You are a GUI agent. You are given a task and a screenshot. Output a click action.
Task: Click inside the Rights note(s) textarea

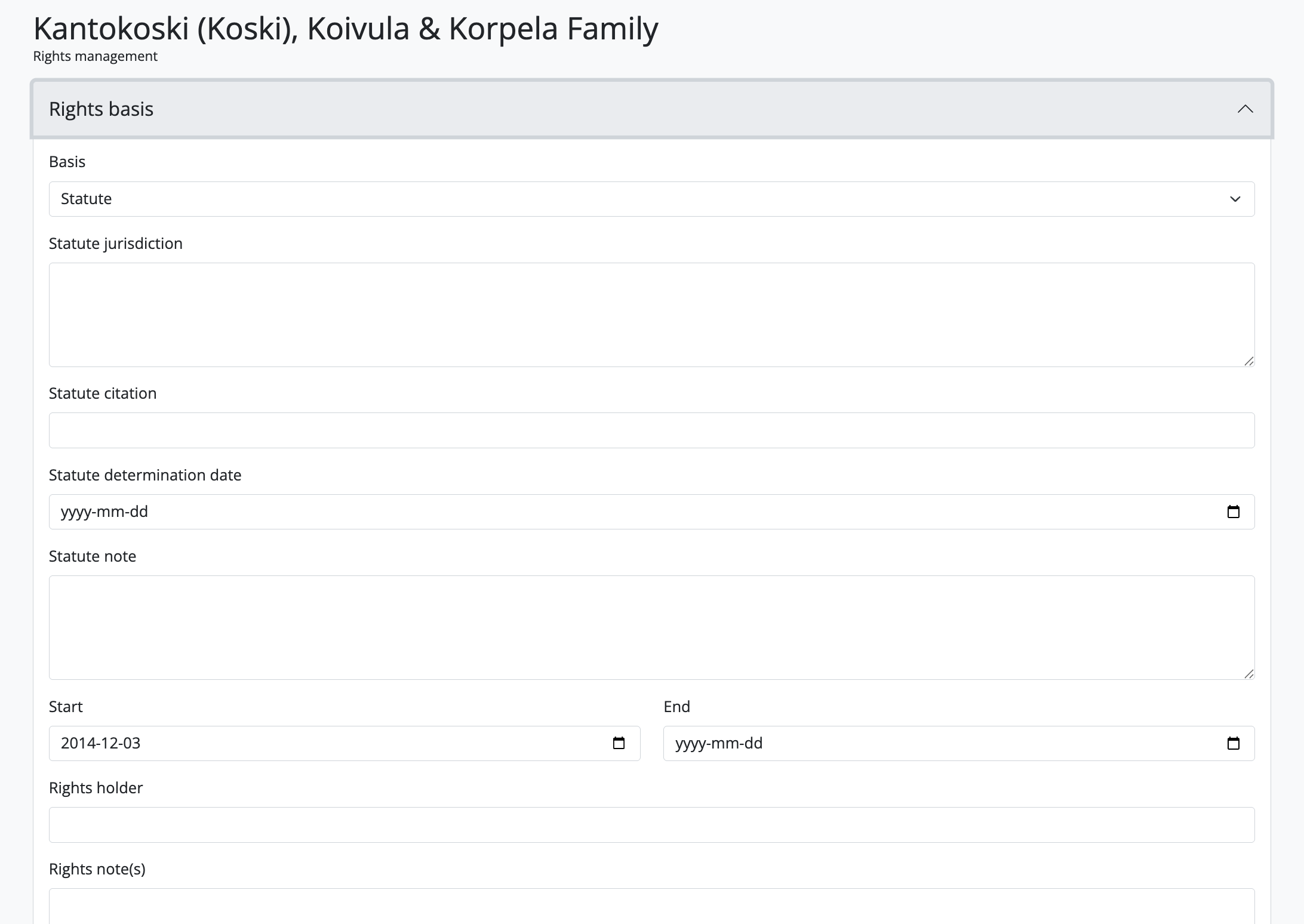coord(651,907)
